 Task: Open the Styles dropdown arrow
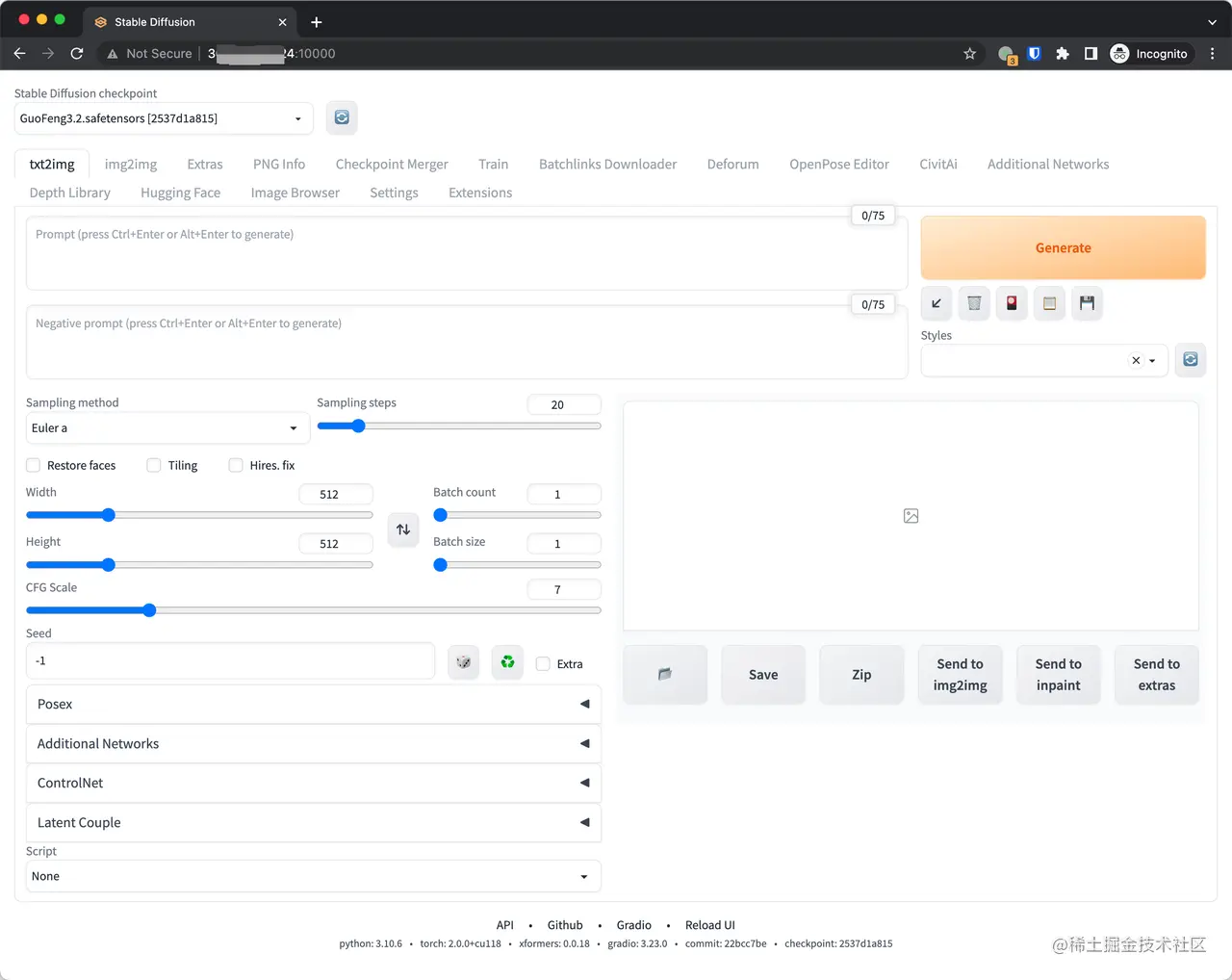pos(1152,361)
